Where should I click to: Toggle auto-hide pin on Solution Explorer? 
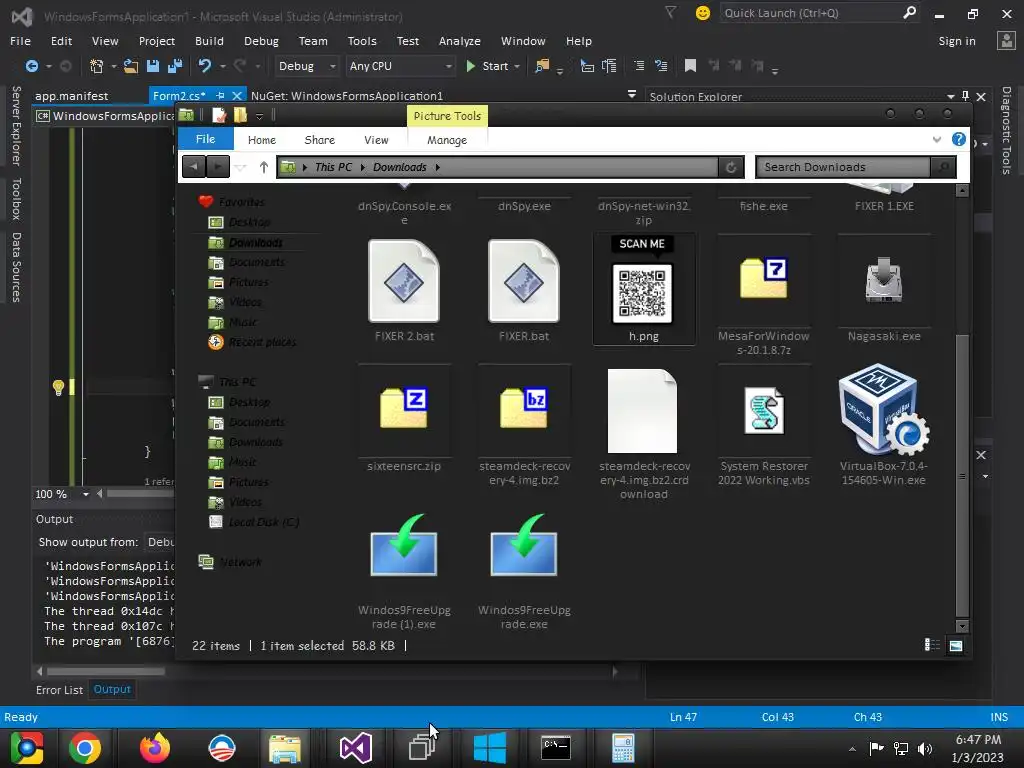click(965, 96)
